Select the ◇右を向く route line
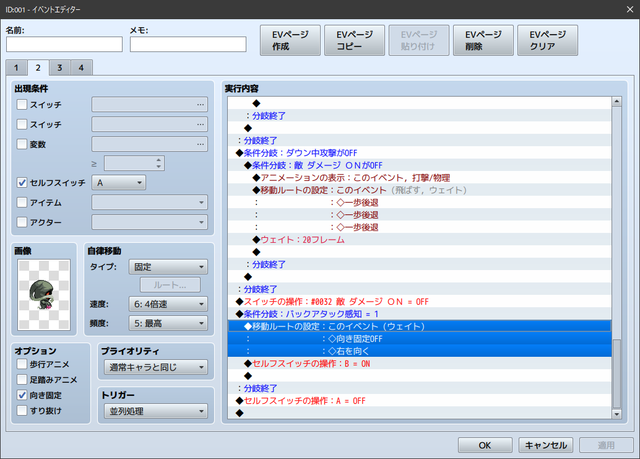This screenshot has height=459, width=640. (419, 351)
